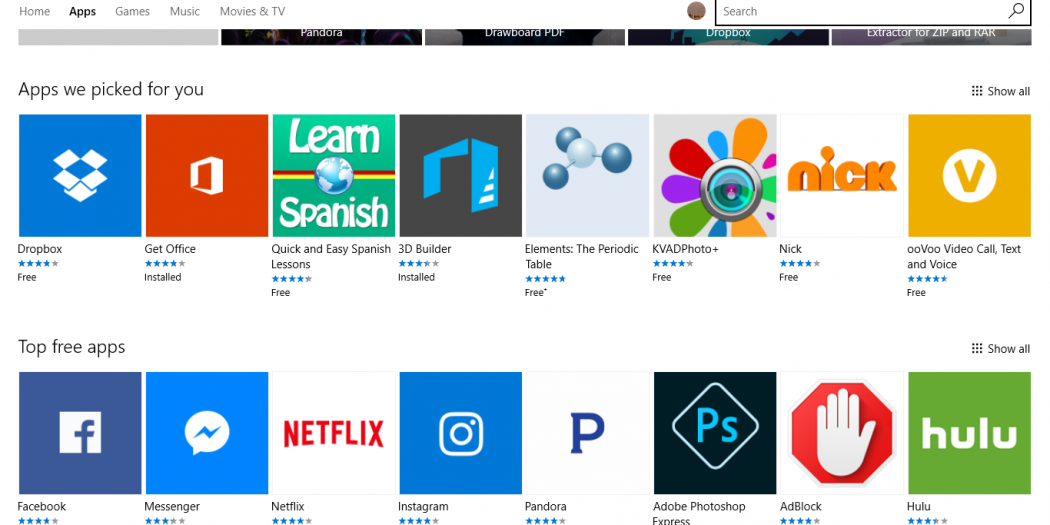
Task: Open the Adobe Photoshop Express tile
Action: (x=715, y=433)
